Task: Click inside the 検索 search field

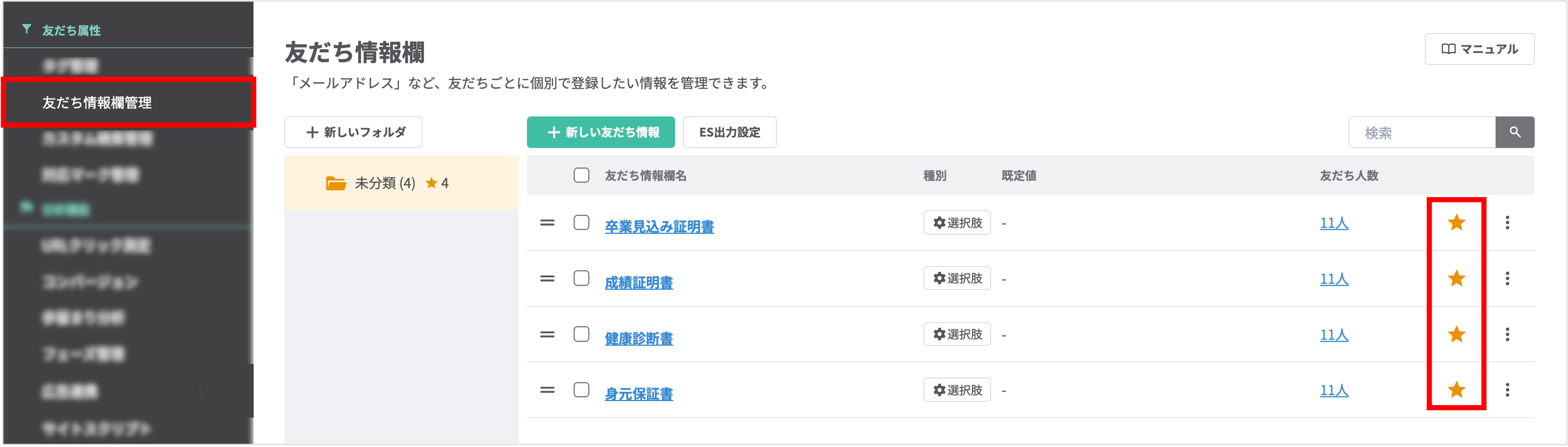Action: tap(1418, 132)
